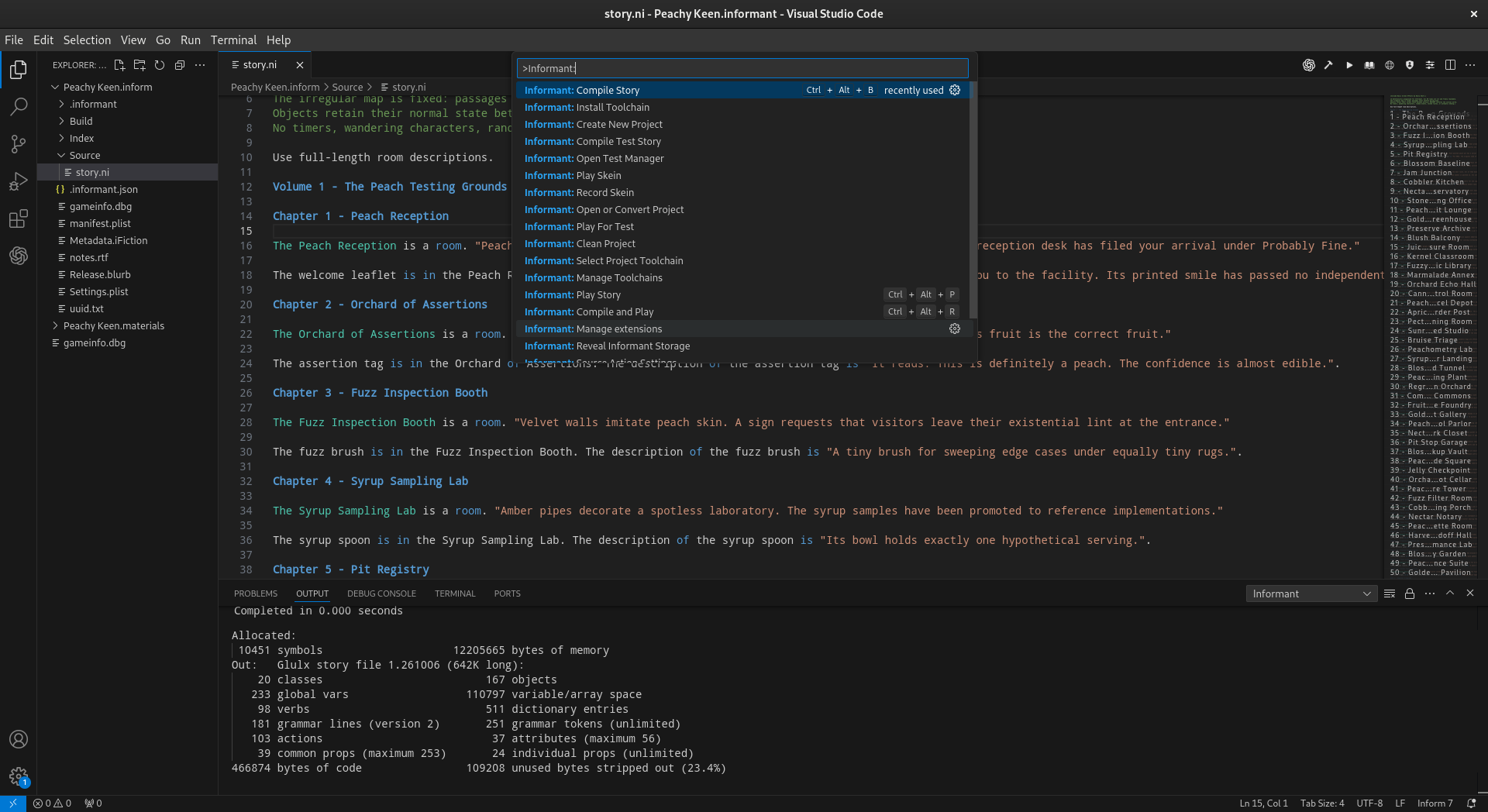Run Informant: Compile Test Story command
This screenshot has width=1488, height=812.
pos(742,141)
